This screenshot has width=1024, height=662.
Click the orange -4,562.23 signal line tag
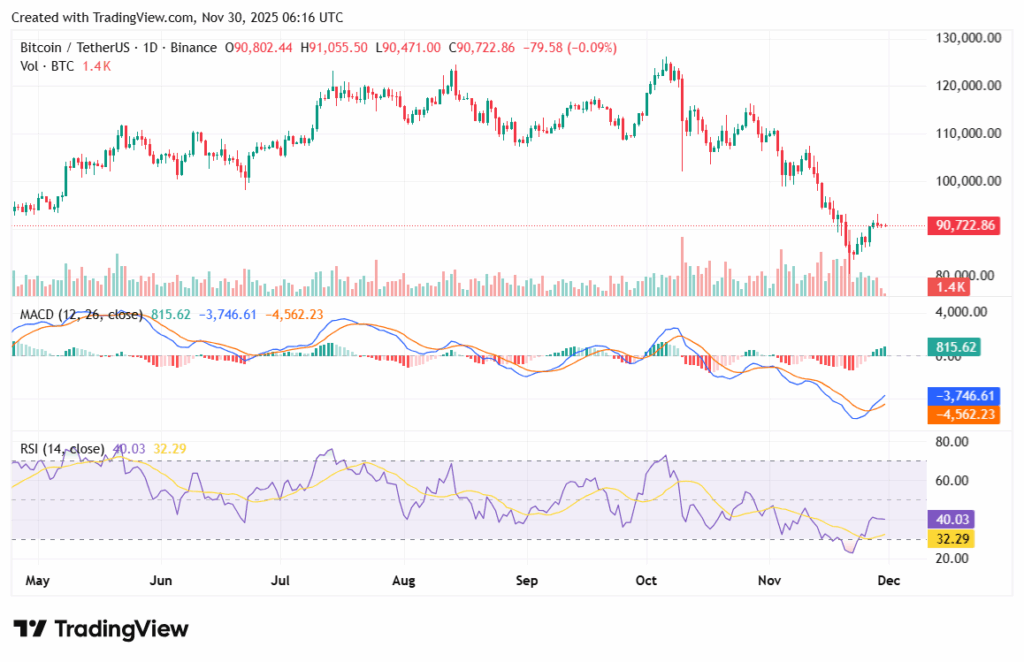[x=964, y=413]
